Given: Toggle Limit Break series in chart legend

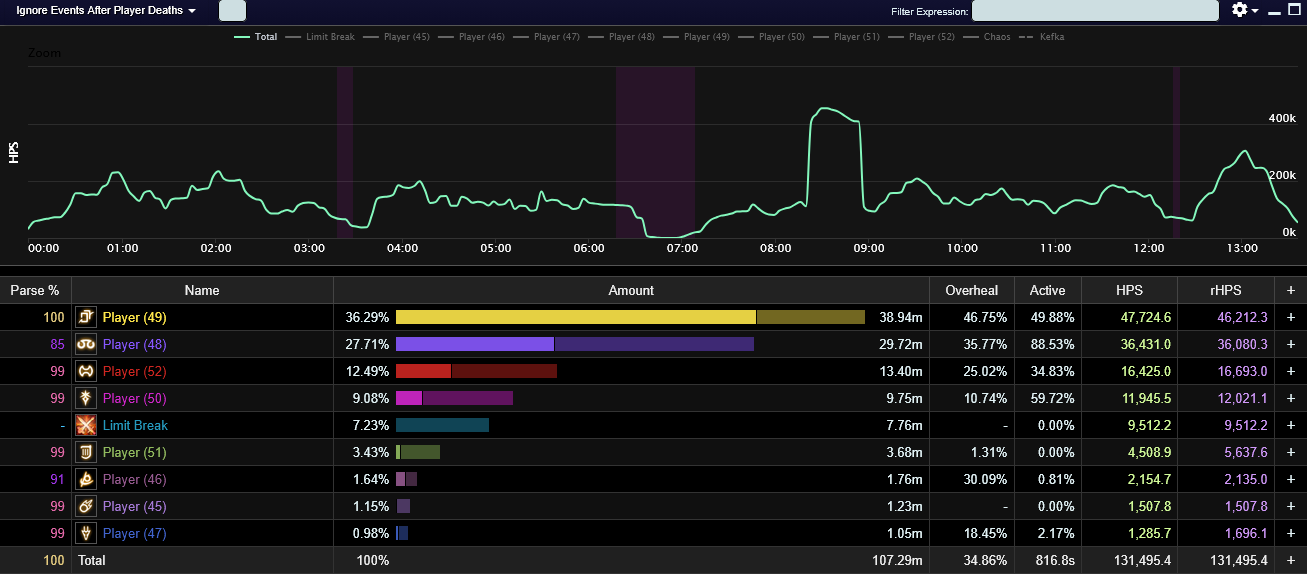Looking at the screenshot, I should [x=320, y=37].
